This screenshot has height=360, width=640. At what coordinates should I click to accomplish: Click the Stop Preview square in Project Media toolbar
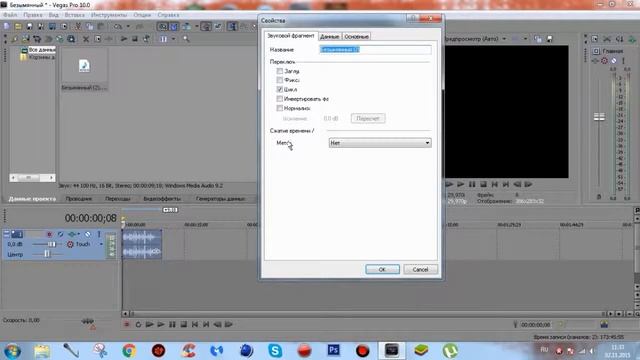point(135,39)
